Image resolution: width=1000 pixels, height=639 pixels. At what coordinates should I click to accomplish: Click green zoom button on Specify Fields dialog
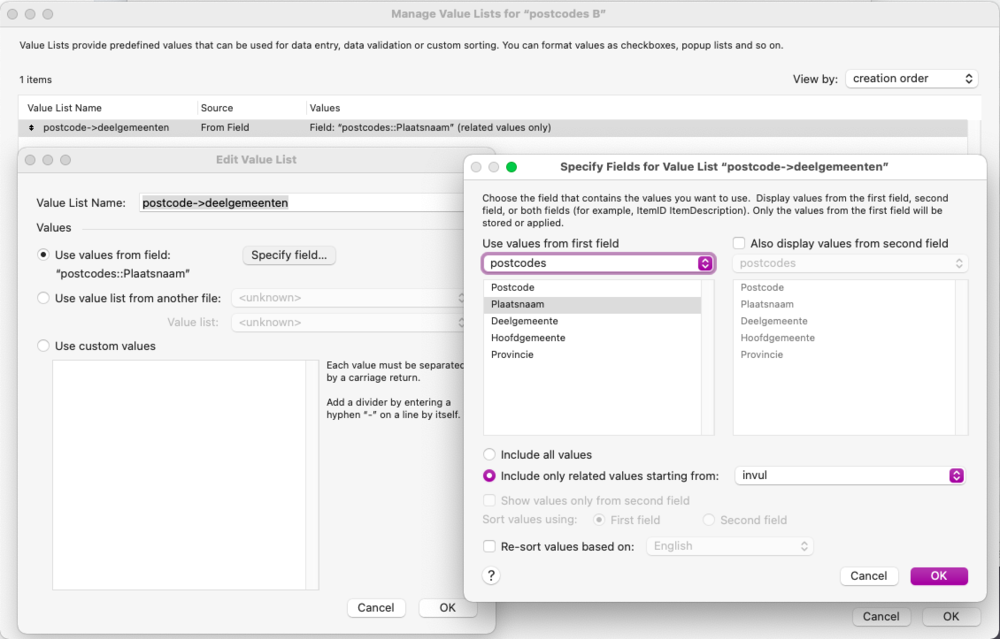(x=511, y=167)
